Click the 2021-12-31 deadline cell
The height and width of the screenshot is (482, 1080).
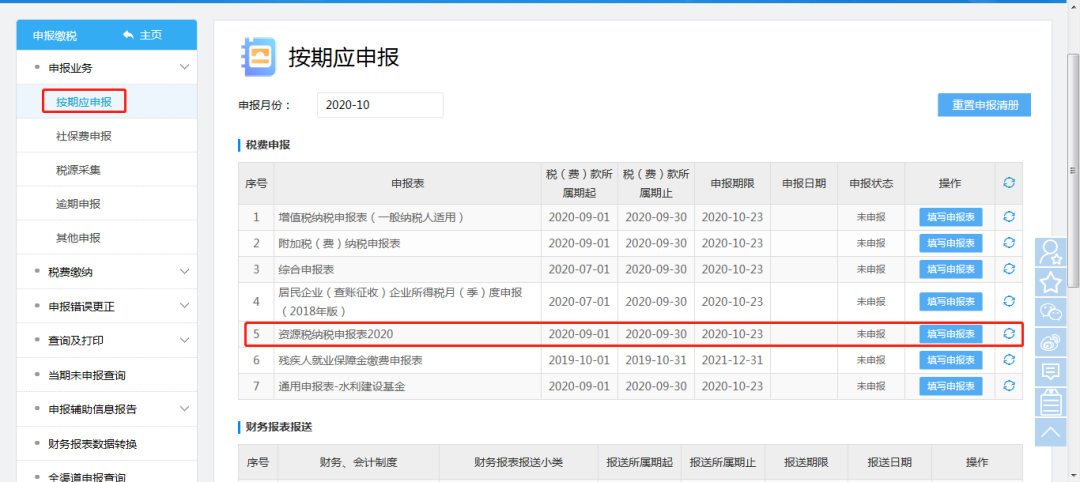click(x=732, y=360)
